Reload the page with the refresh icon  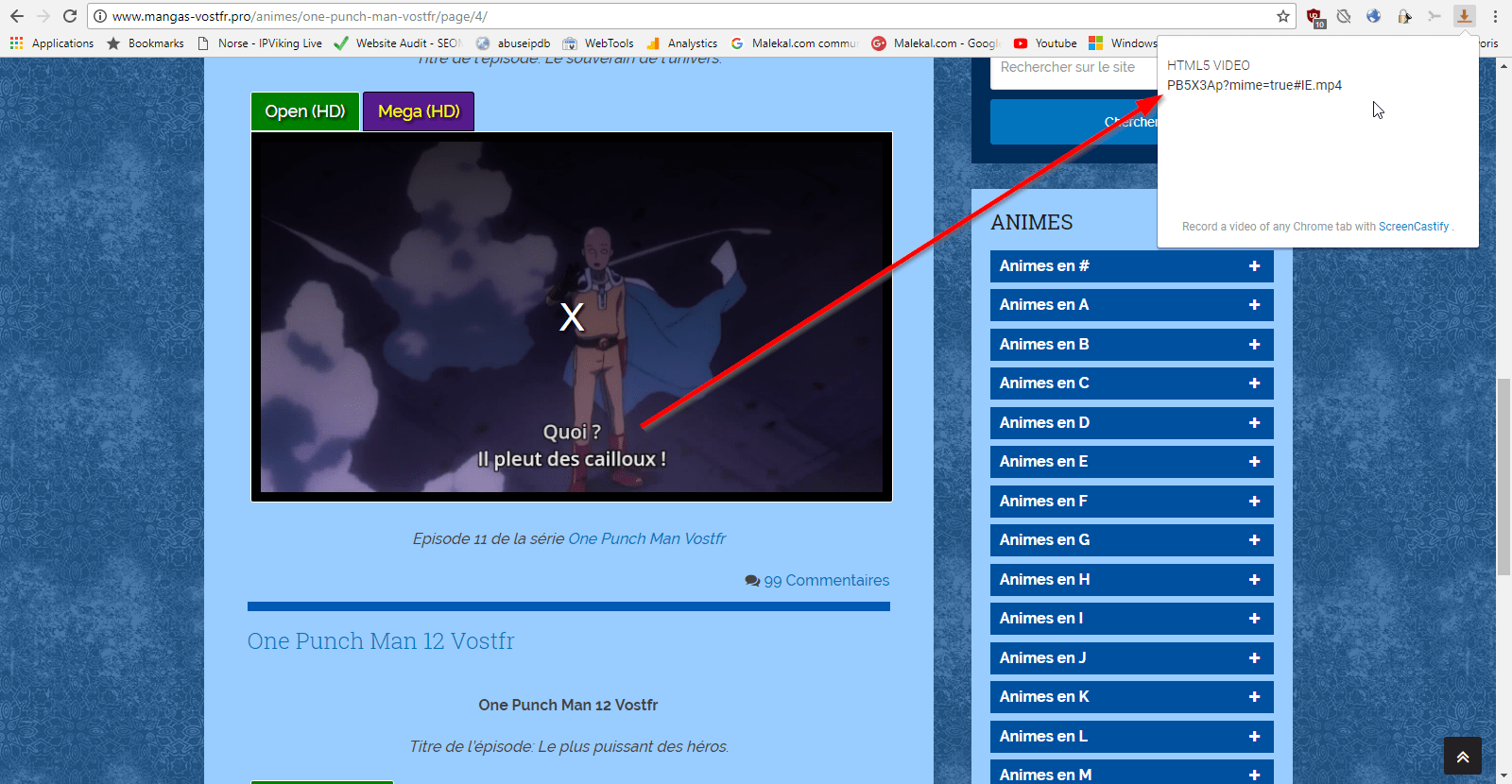click(70, 16)
